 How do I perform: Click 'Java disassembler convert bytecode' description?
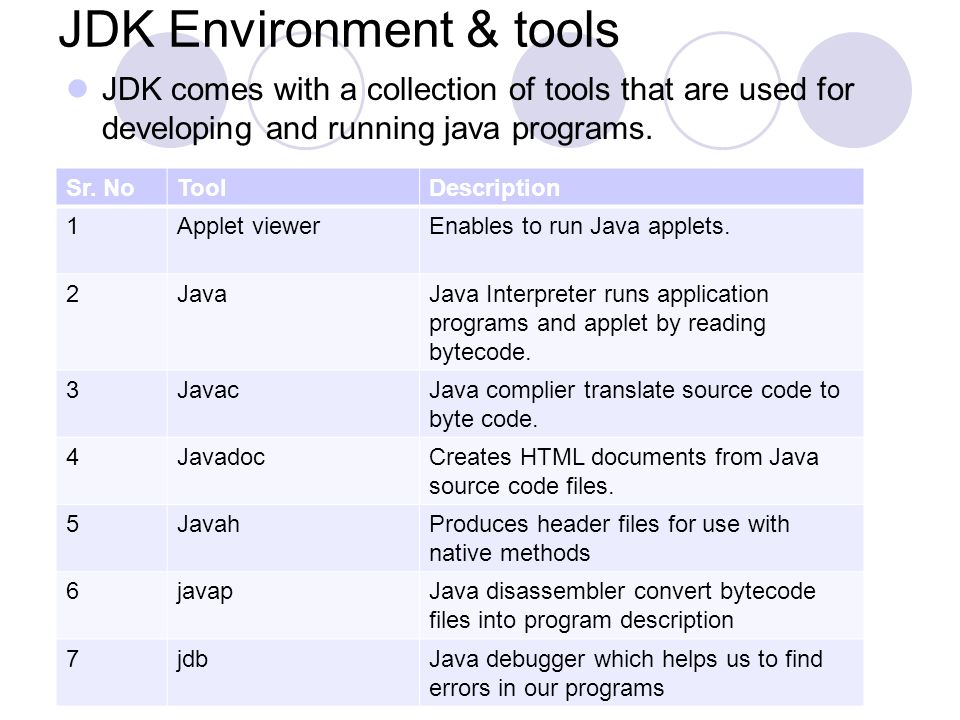[642, 606]
